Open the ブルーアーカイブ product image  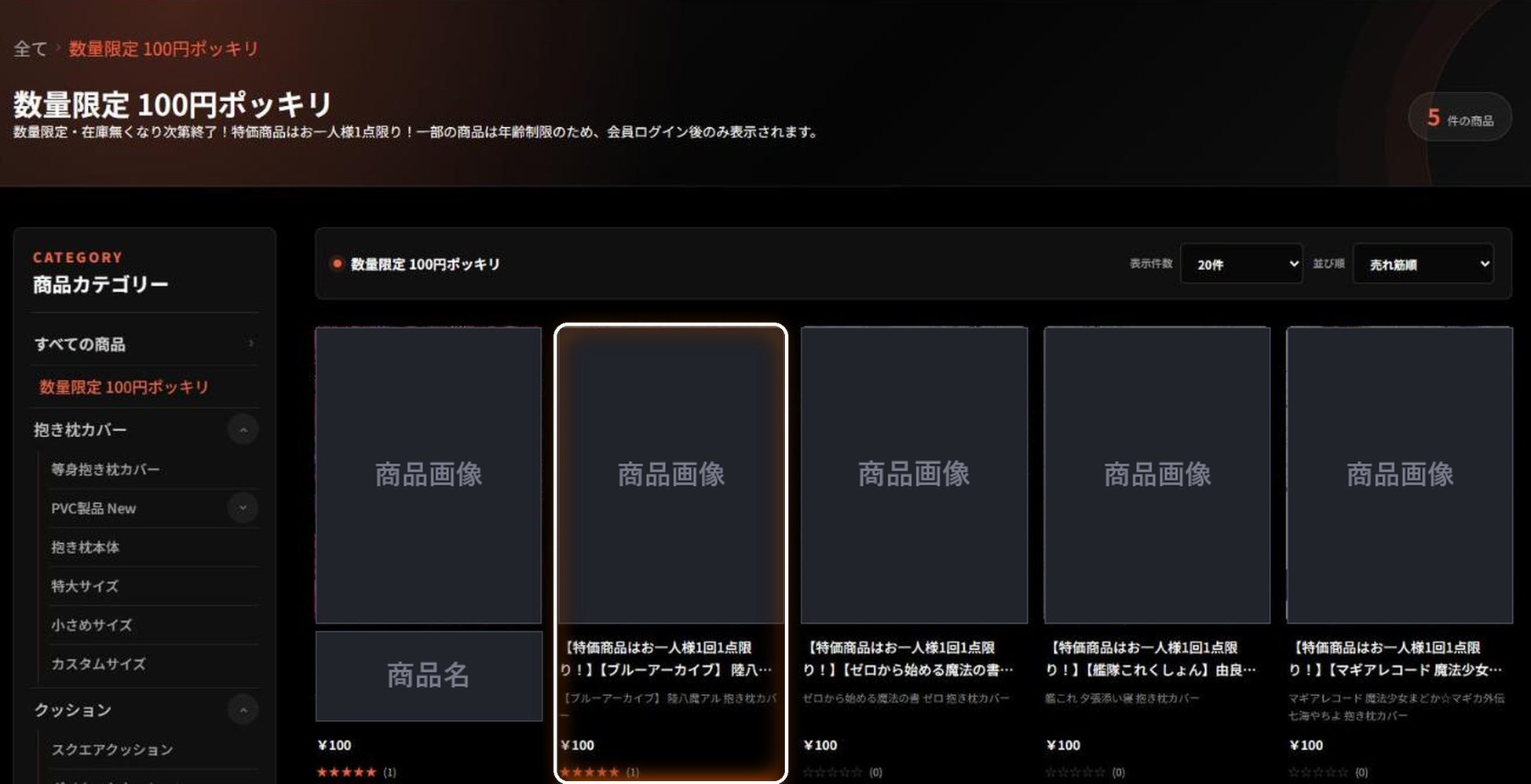click(x=671, y=475)
